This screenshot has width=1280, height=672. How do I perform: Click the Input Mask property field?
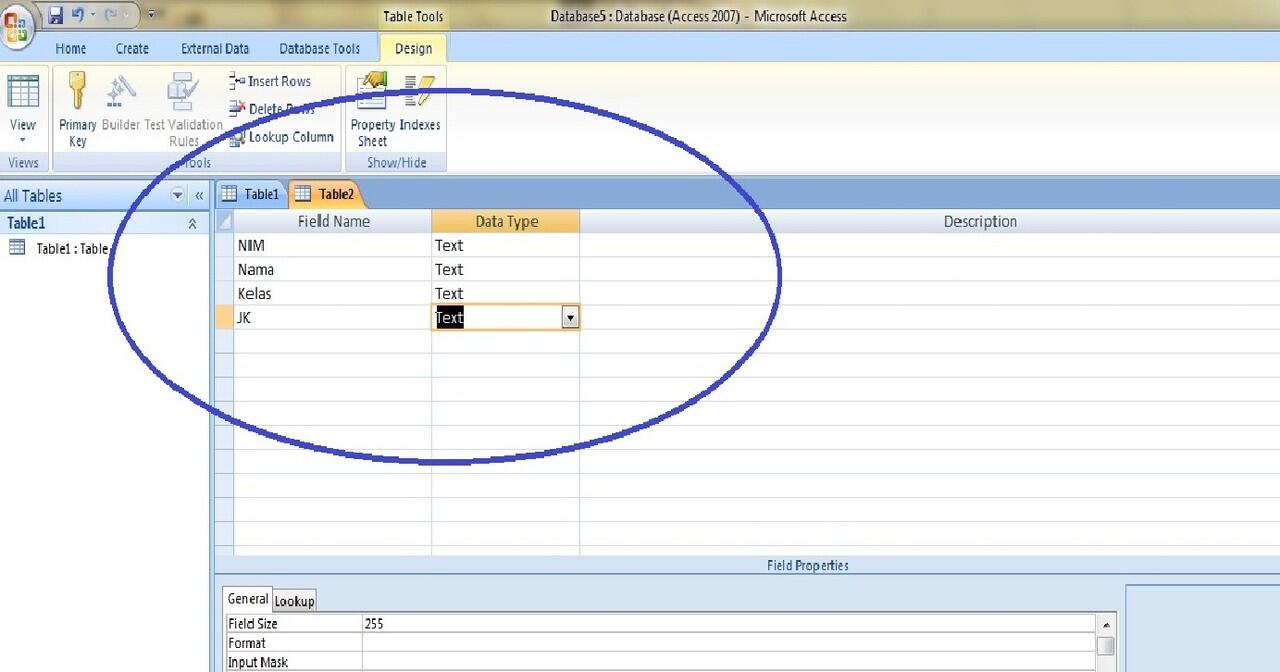coord(729,662)
